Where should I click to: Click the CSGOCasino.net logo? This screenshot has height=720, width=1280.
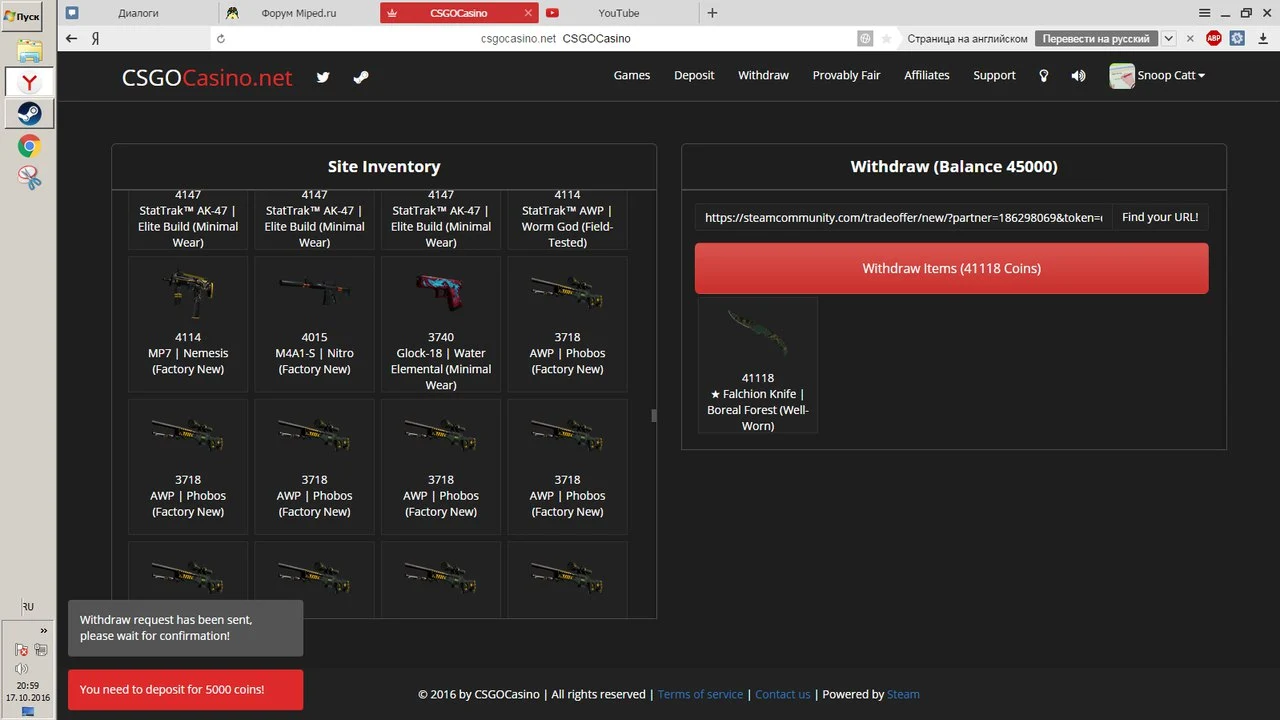(x=207, y=77)
